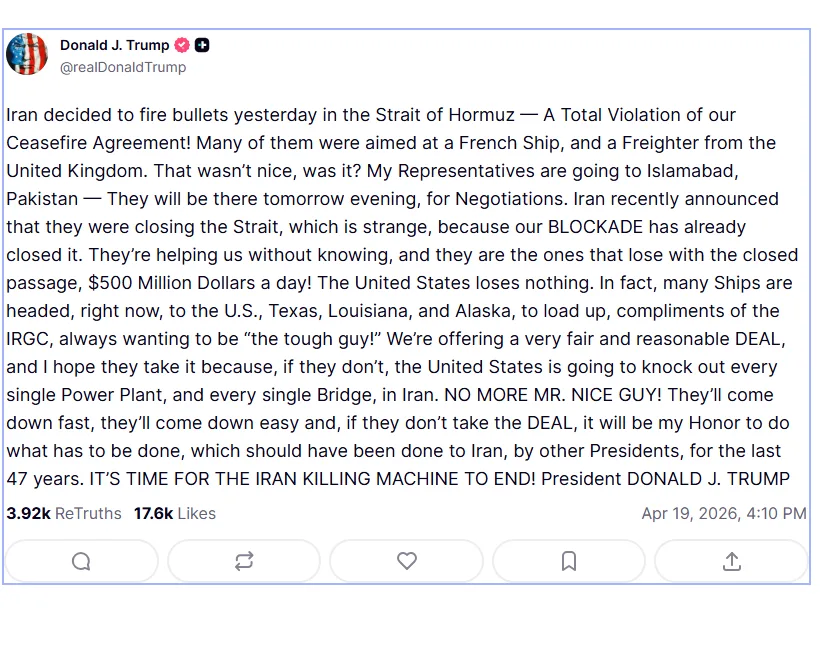The image size is (821, 652).
Task: Open share options with the upload arrow icon
Action: pyautogui.click(x=732, y=561)
